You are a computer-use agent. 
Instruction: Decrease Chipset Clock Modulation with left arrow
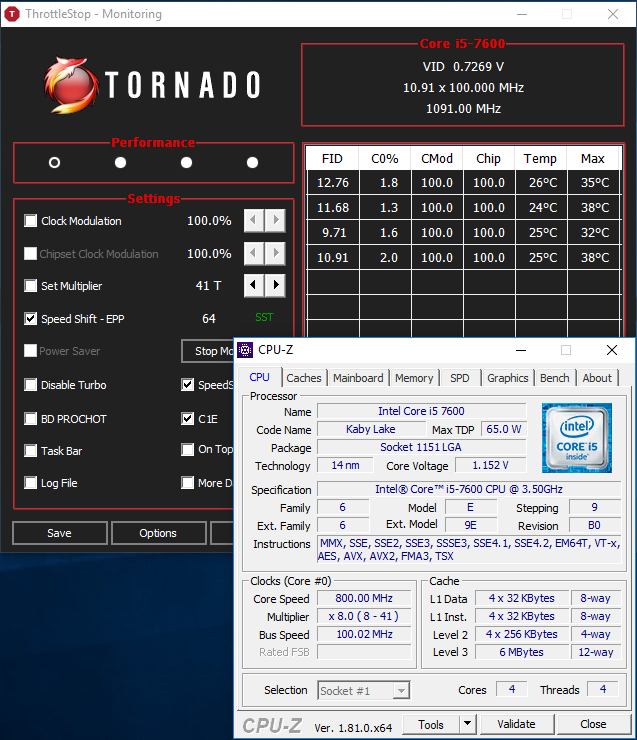tap(253, 253)
